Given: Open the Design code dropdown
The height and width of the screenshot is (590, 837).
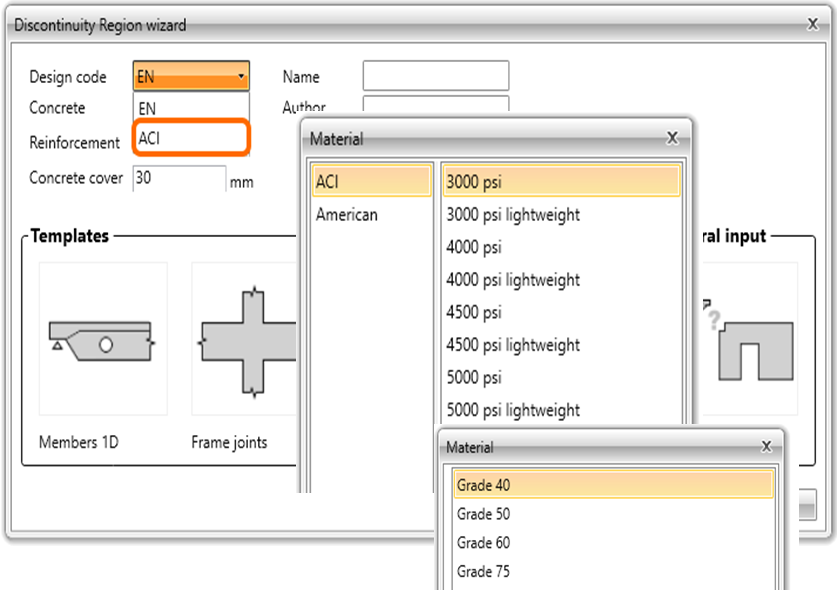Looking at the screenshot, I should (x=190, y=77).
